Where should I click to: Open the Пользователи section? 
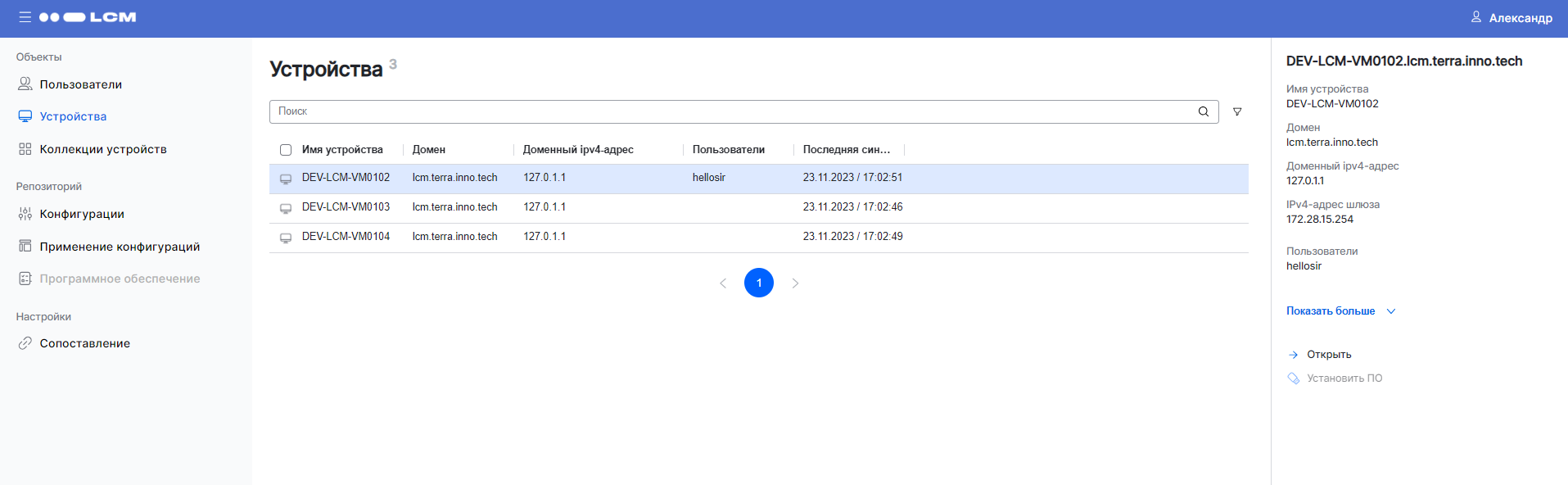point(80,84)
